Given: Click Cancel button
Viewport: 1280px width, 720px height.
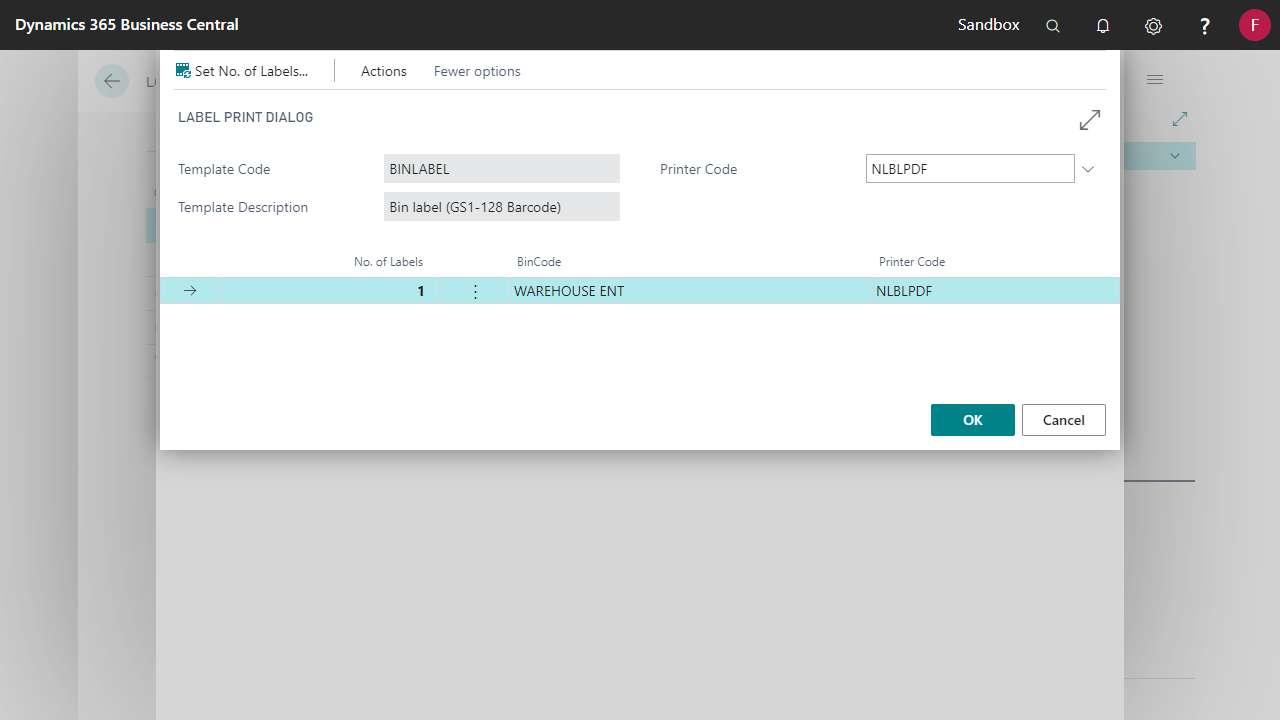Looking at the screenshot, I should click(1064, 420).
